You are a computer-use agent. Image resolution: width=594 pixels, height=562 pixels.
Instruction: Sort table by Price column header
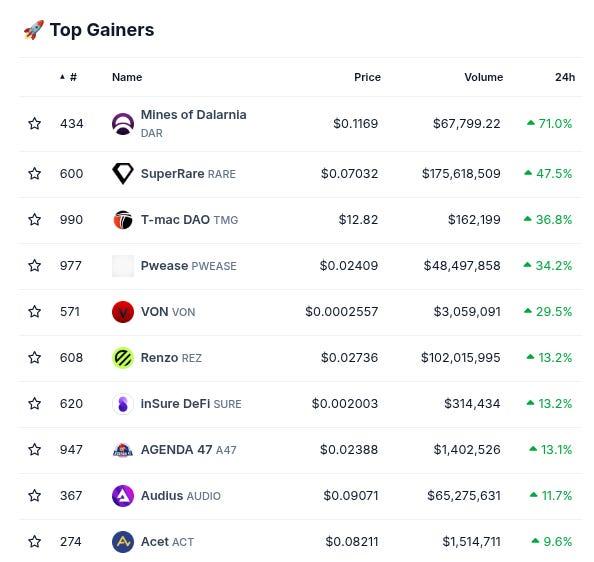click(367, 77)
